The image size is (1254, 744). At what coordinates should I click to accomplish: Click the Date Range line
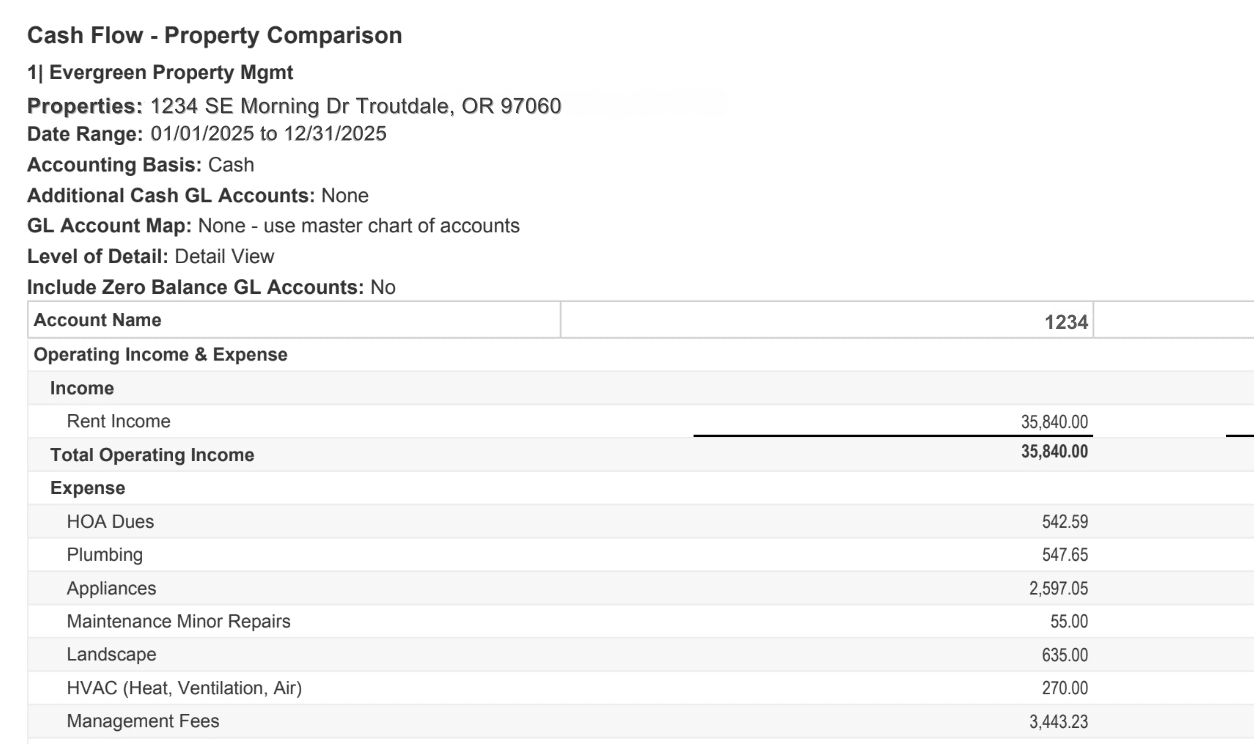[207, 135]
